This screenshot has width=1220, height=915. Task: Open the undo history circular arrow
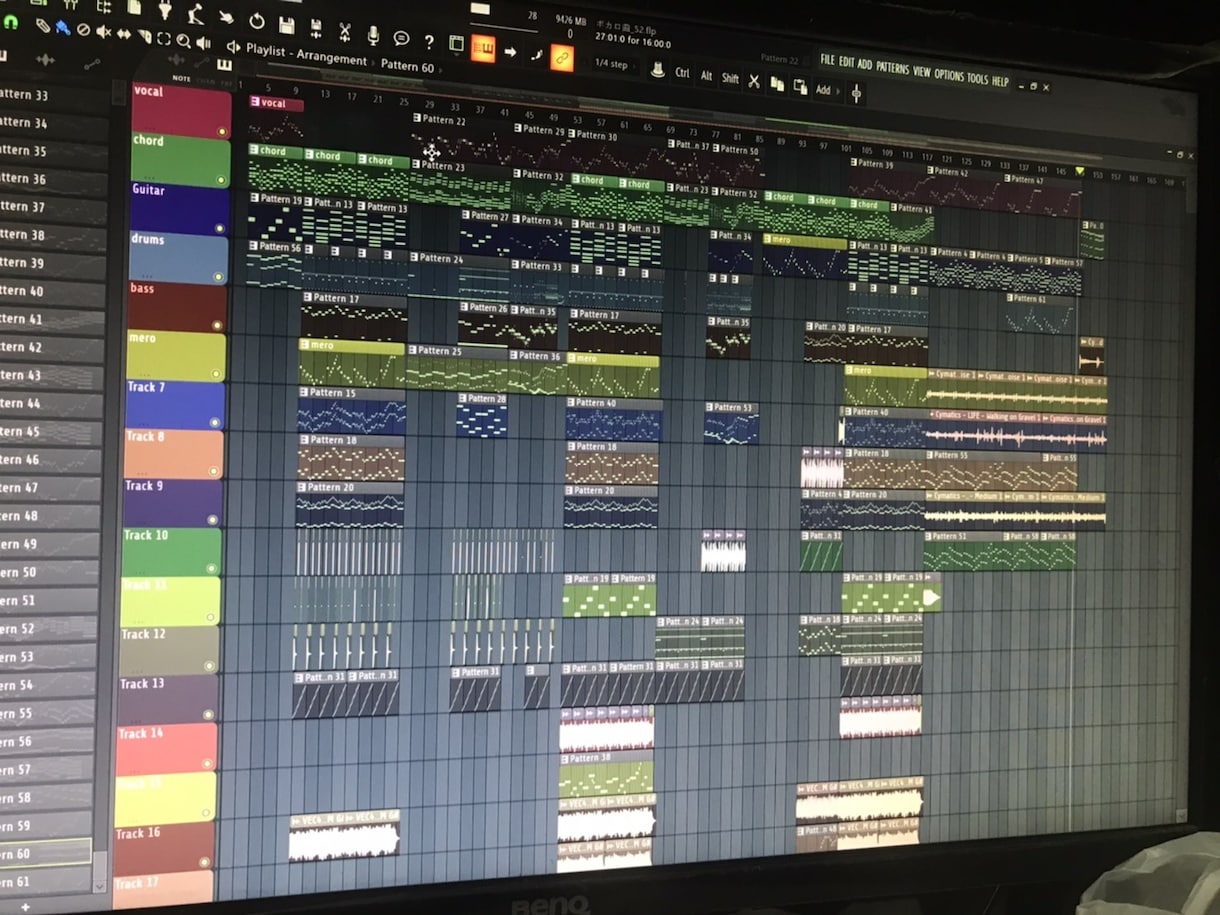257,20
